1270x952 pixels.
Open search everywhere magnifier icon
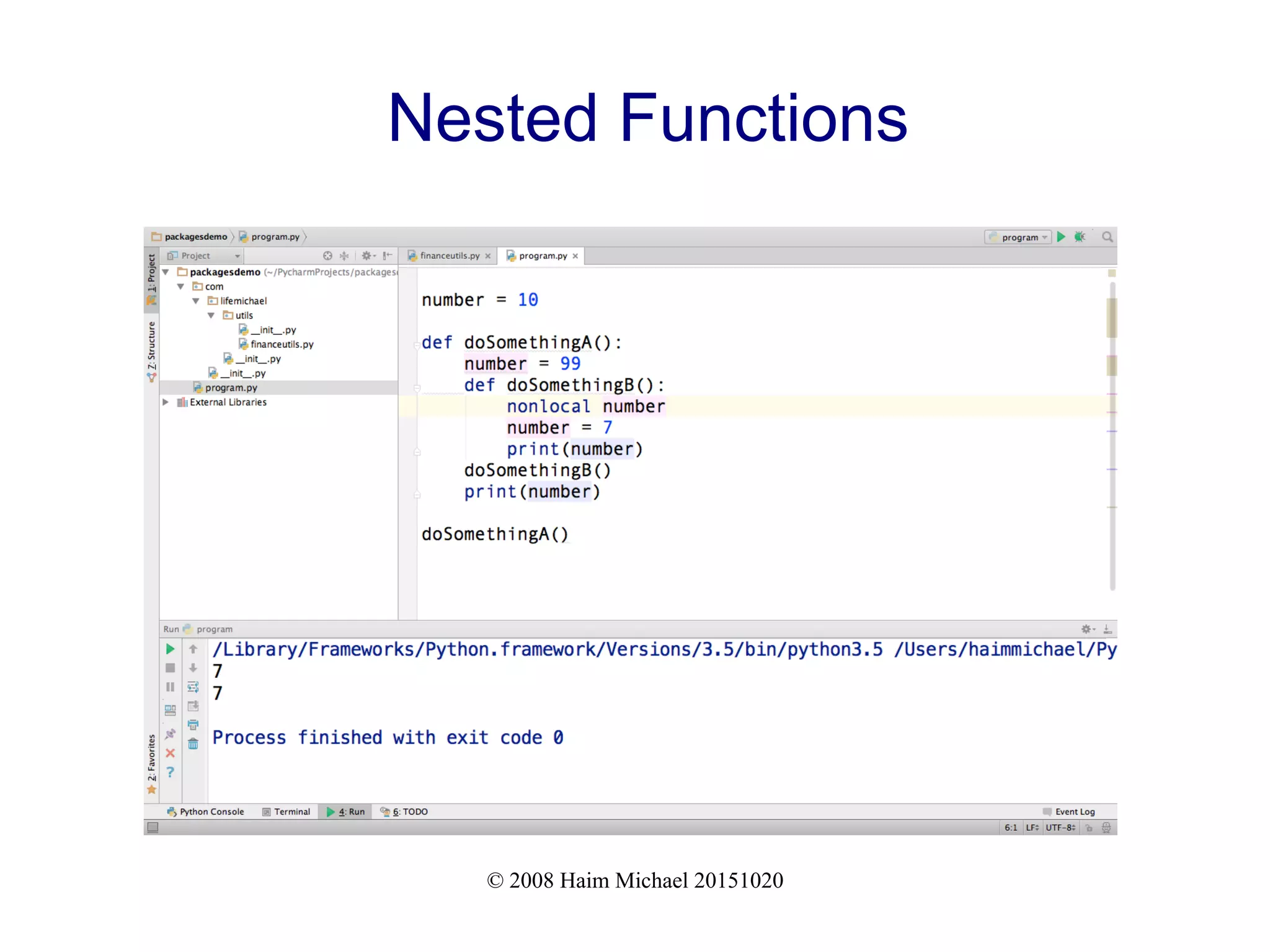coord(1107,237)
